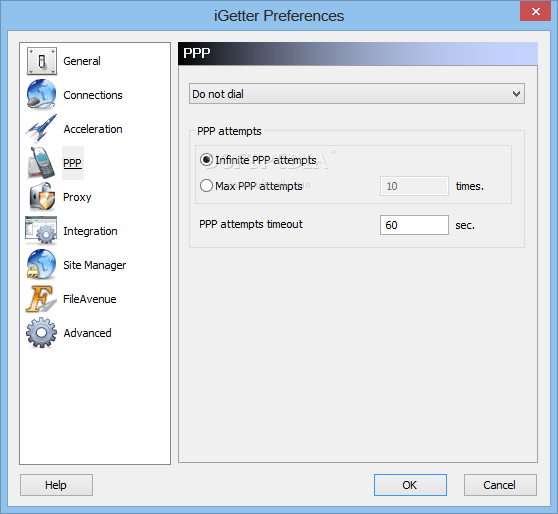Close the iGetter Preferences window
The width and height of the screenshot is (558, 514).
pyautogui.click(x=535, y=11)
